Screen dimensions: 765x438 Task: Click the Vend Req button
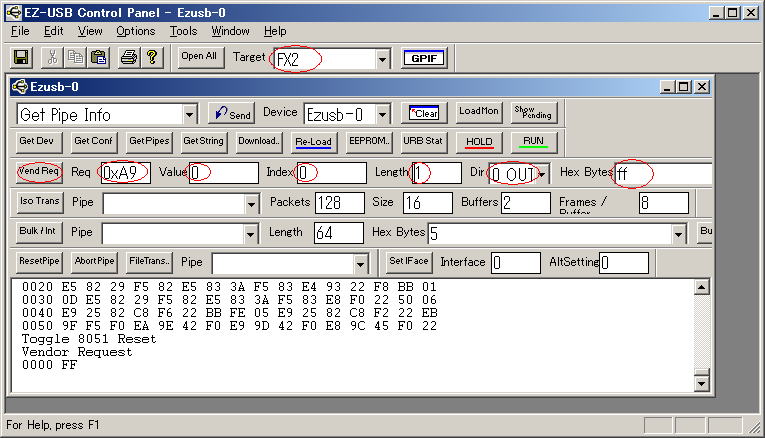(x=39, y=172)
